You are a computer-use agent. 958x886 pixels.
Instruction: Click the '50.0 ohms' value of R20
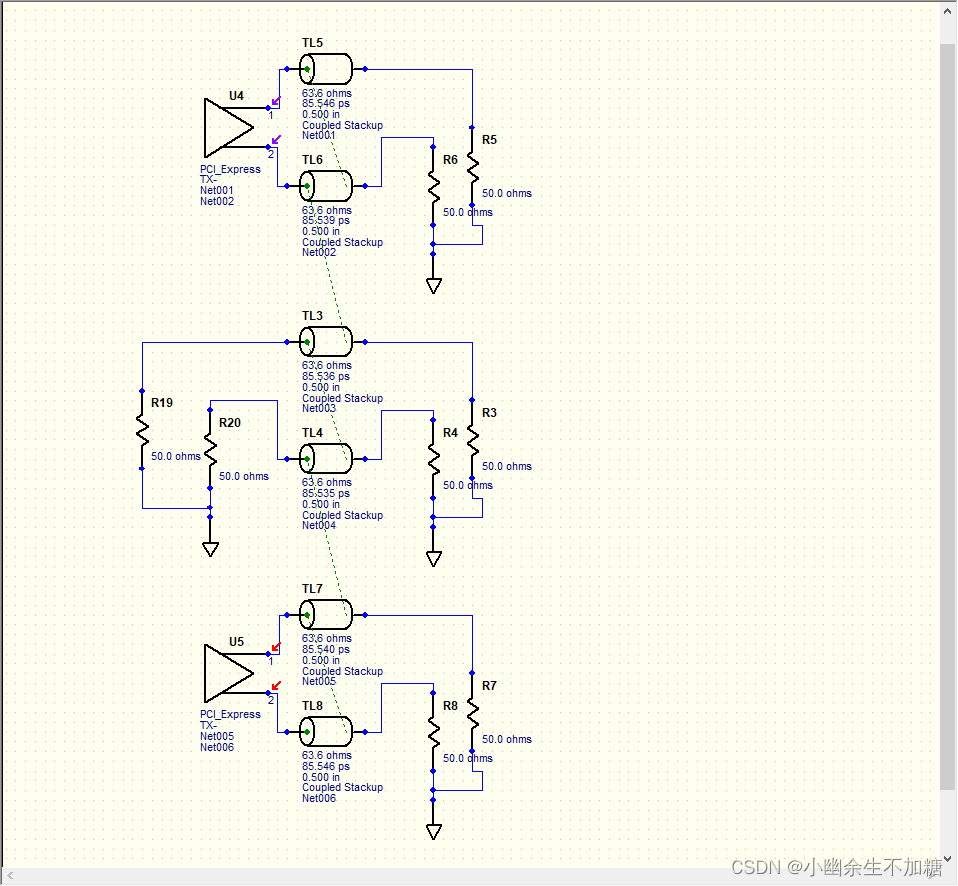coord(244,476)
